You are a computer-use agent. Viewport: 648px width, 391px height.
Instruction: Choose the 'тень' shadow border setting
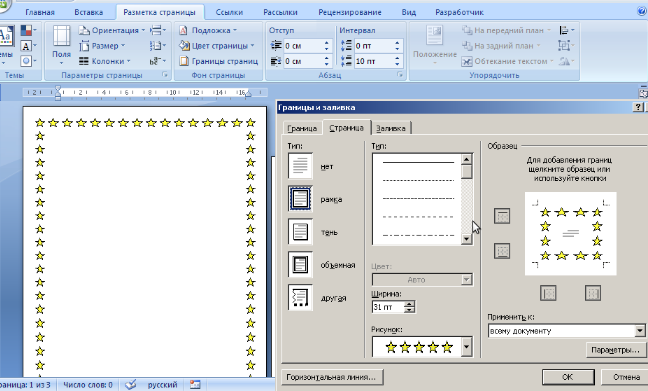point(300,232)
